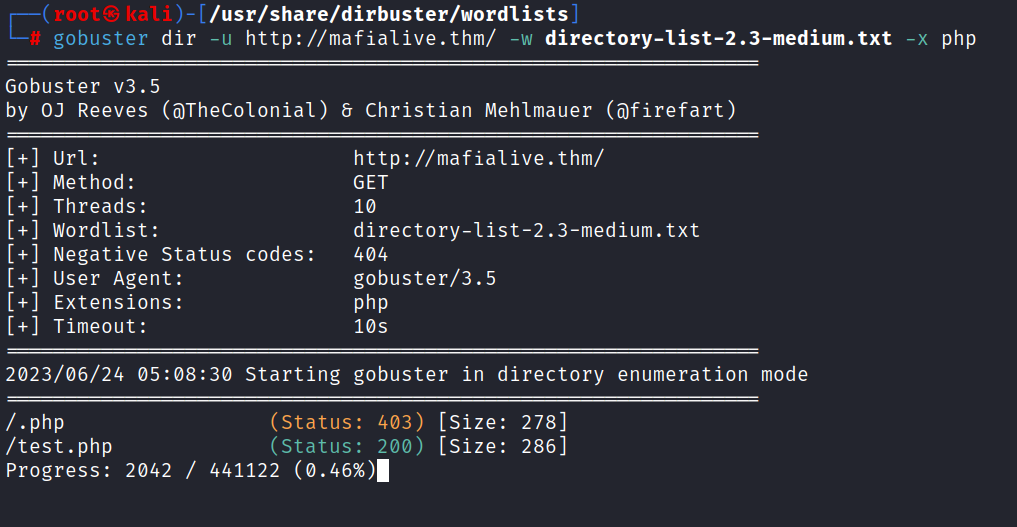The height and width of the screenshot is (527, 1017).
Task: Click the /usr/share/dirbuster/wordlists path
Action: [x=389, y=14]
